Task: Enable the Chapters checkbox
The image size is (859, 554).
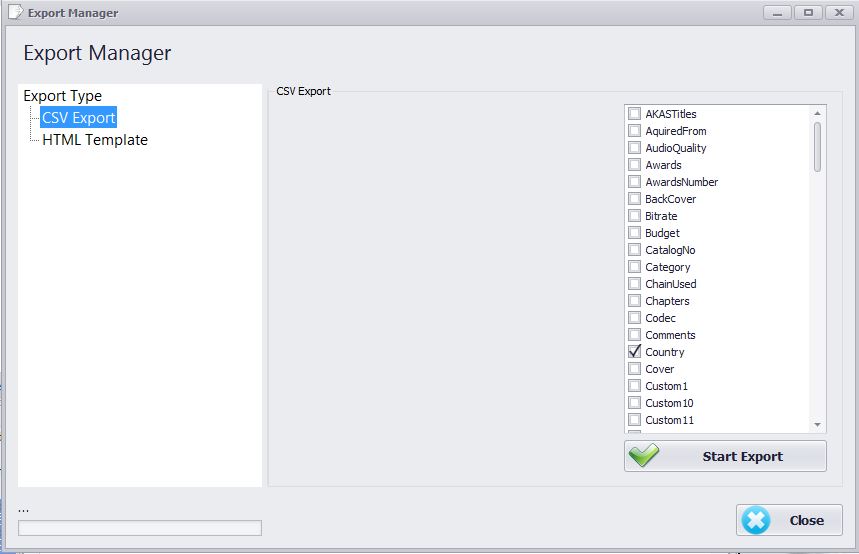Action: click(634, 301)
